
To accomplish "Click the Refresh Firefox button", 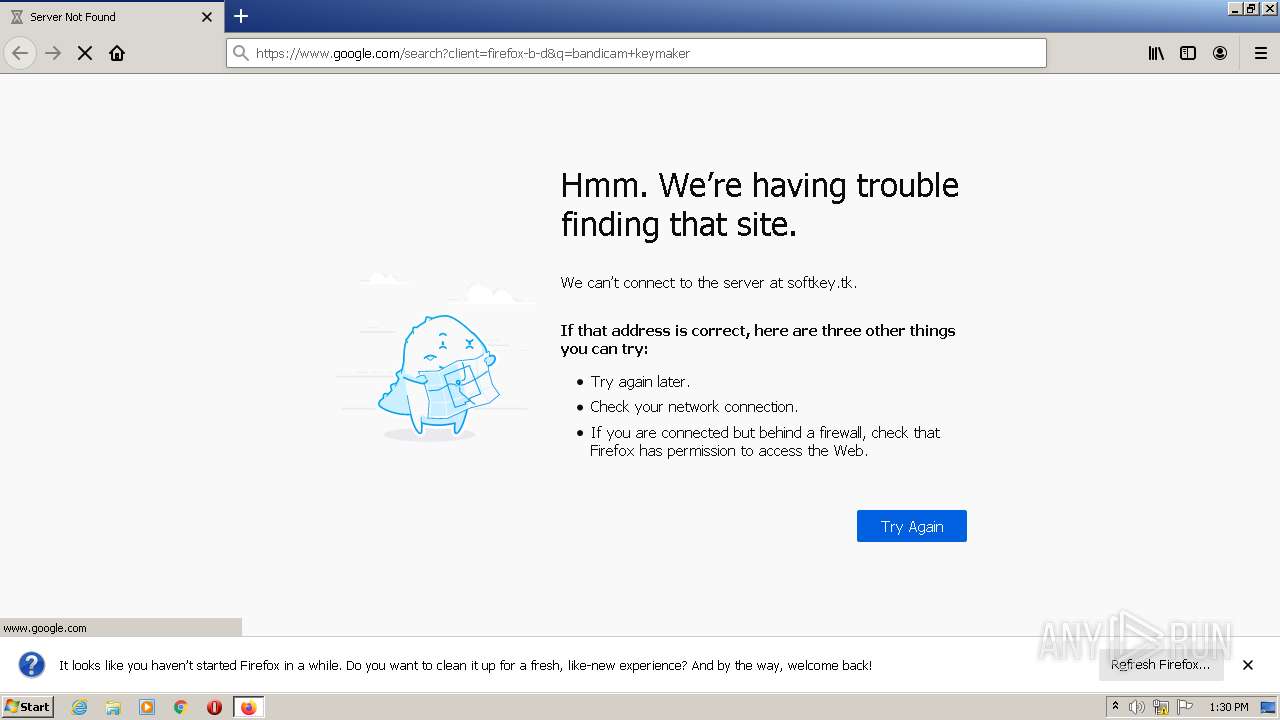I will point(1161,665).
